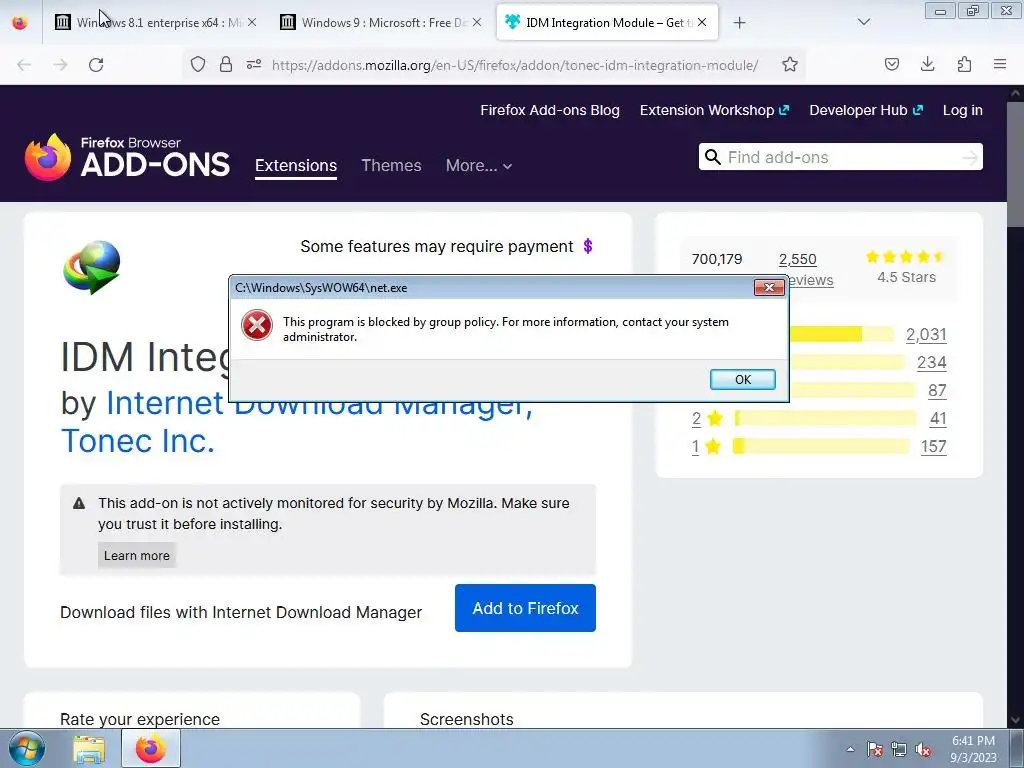Click the network tray icon
Screen dimensions: 1024x768
click(x=899, y=749)
